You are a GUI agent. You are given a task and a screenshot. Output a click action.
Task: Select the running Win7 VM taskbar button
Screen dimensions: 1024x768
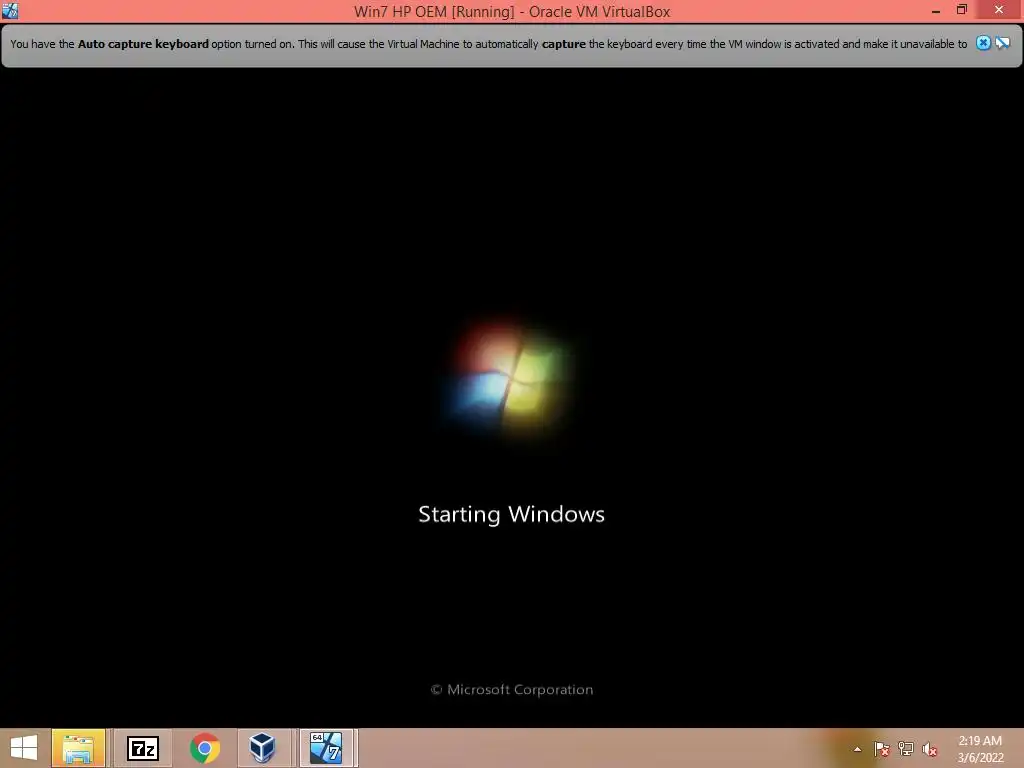click(x=327, y=748)
